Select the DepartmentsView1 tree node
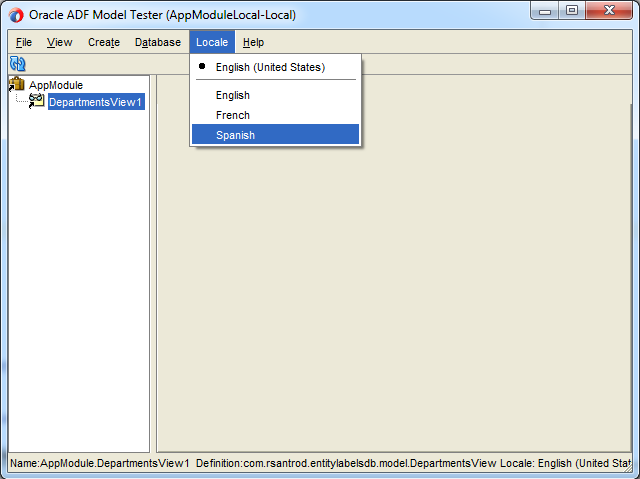Viewport: 640px width, 479px height. [96, 102]
